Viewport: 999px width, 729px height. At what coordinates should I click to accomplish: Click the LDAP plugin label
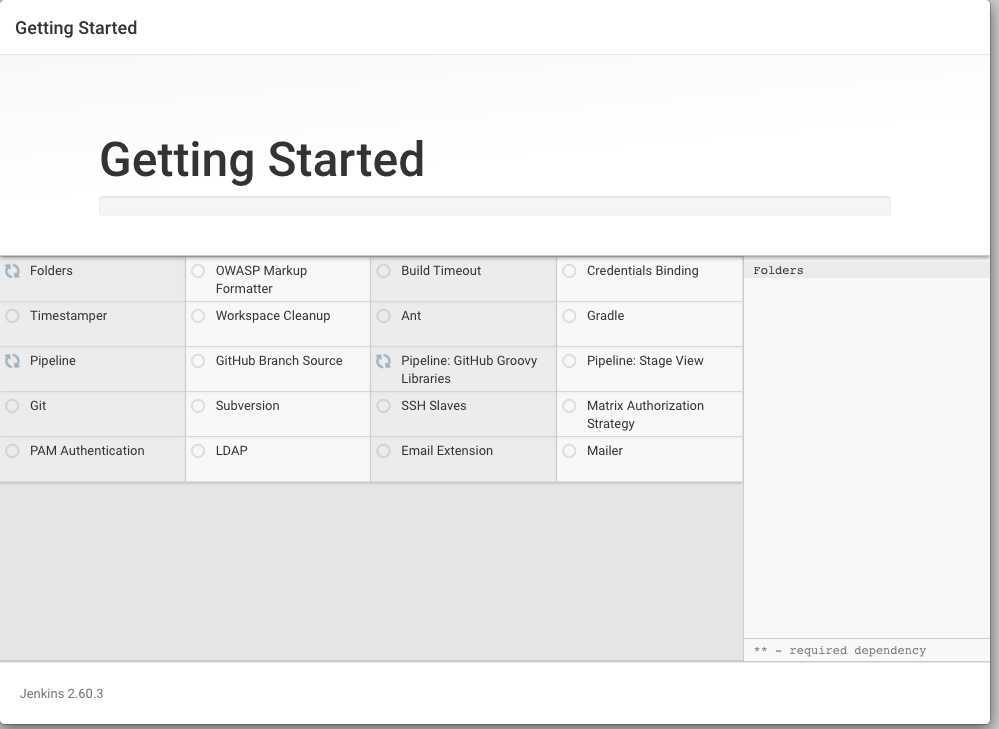pos(231,451)
